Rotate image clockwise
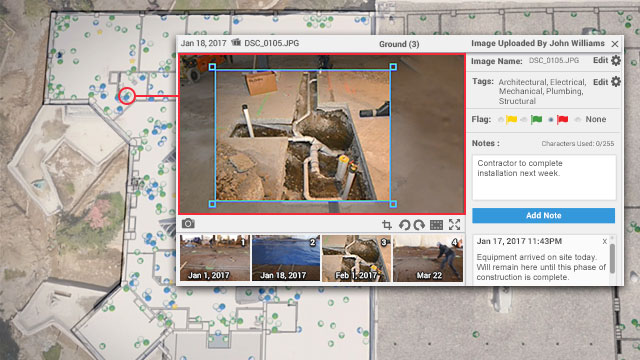Viewport: 640px width, 360px height. pyautogui.click(x=419, y=224)
